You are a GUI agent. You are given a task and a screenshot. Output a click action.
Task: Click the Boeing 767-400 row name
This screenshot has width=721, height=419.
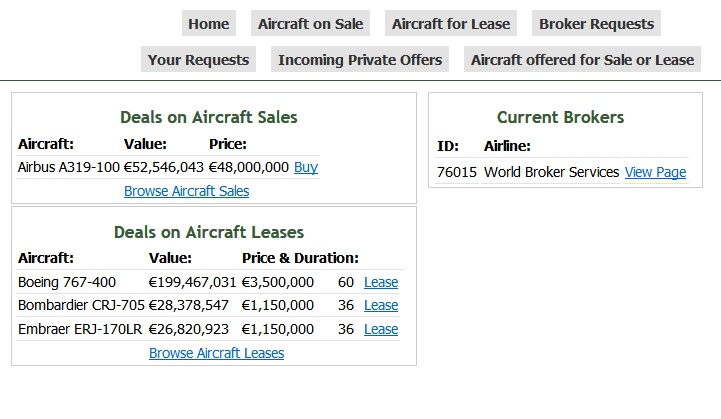point(67,282)
